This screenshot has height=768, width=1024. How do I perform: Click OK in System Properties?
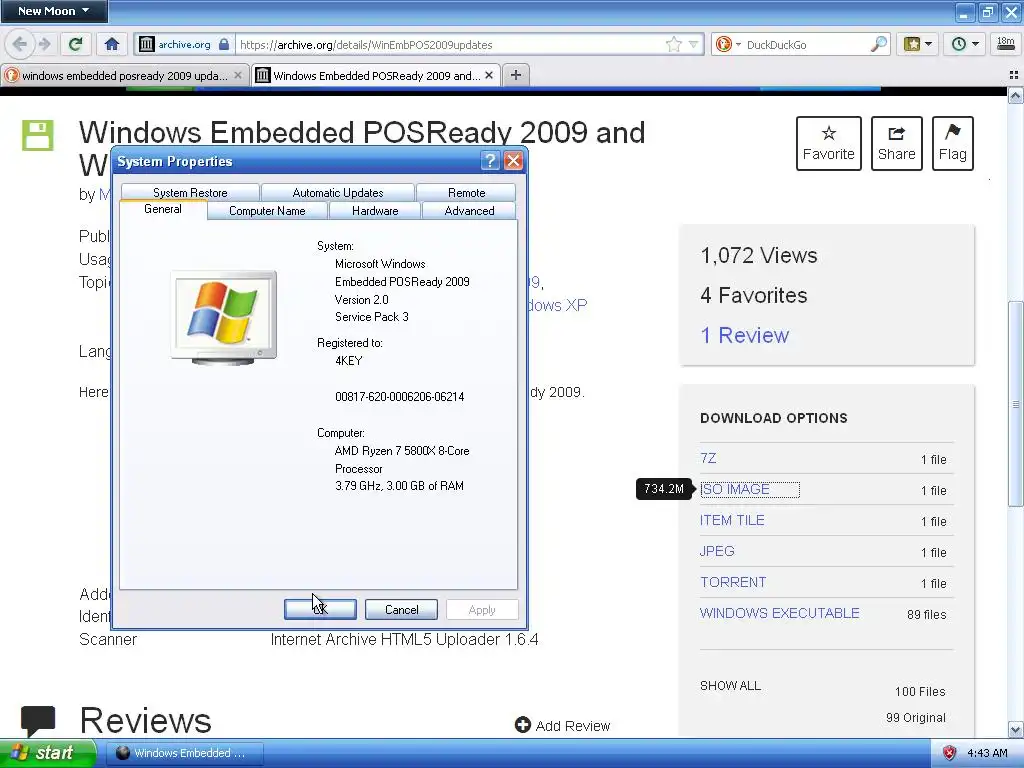pos(320,609)
